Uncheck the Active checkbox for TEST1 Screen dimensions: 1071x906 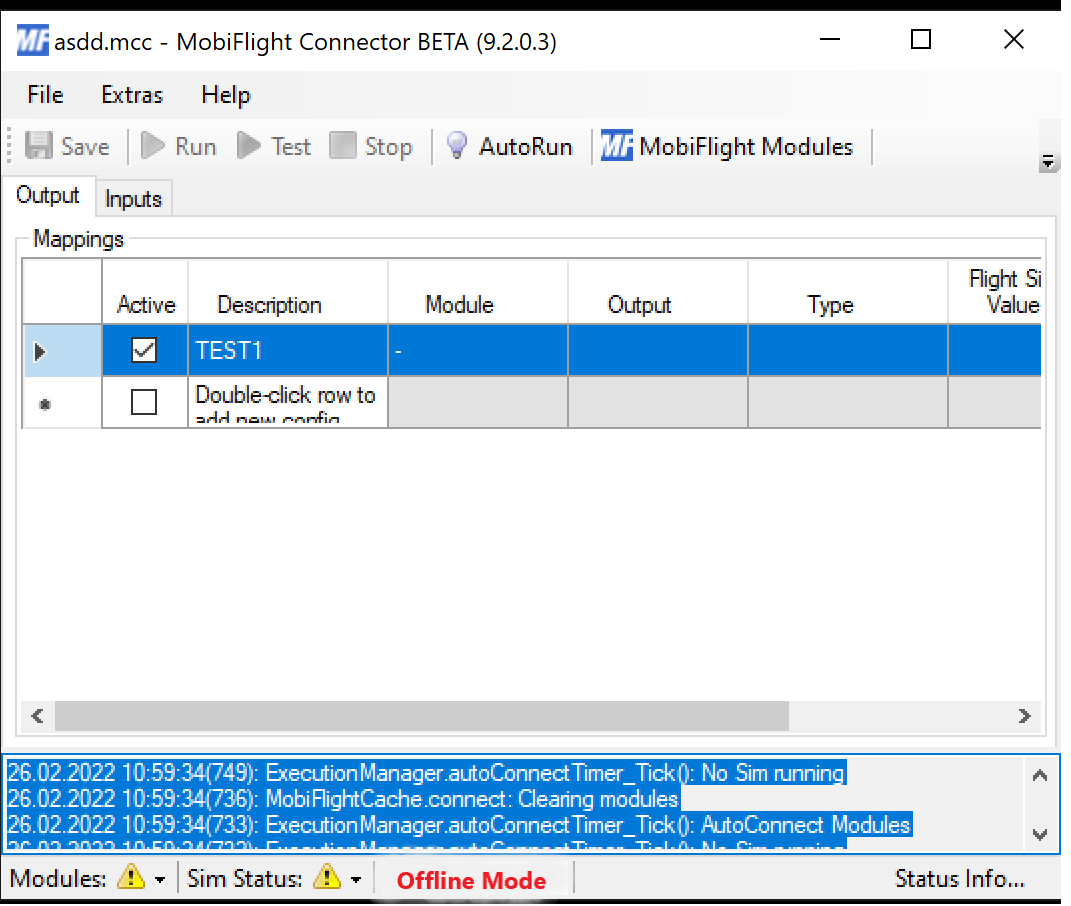144,350
